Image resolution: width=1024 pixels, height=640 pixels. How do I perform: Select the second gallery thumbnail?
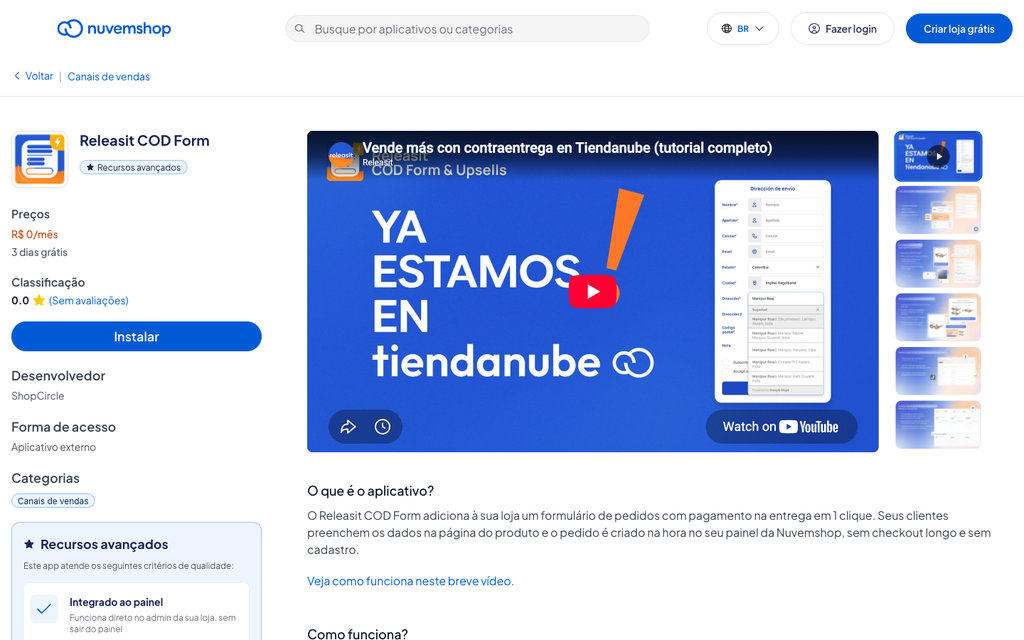point(938,210)
